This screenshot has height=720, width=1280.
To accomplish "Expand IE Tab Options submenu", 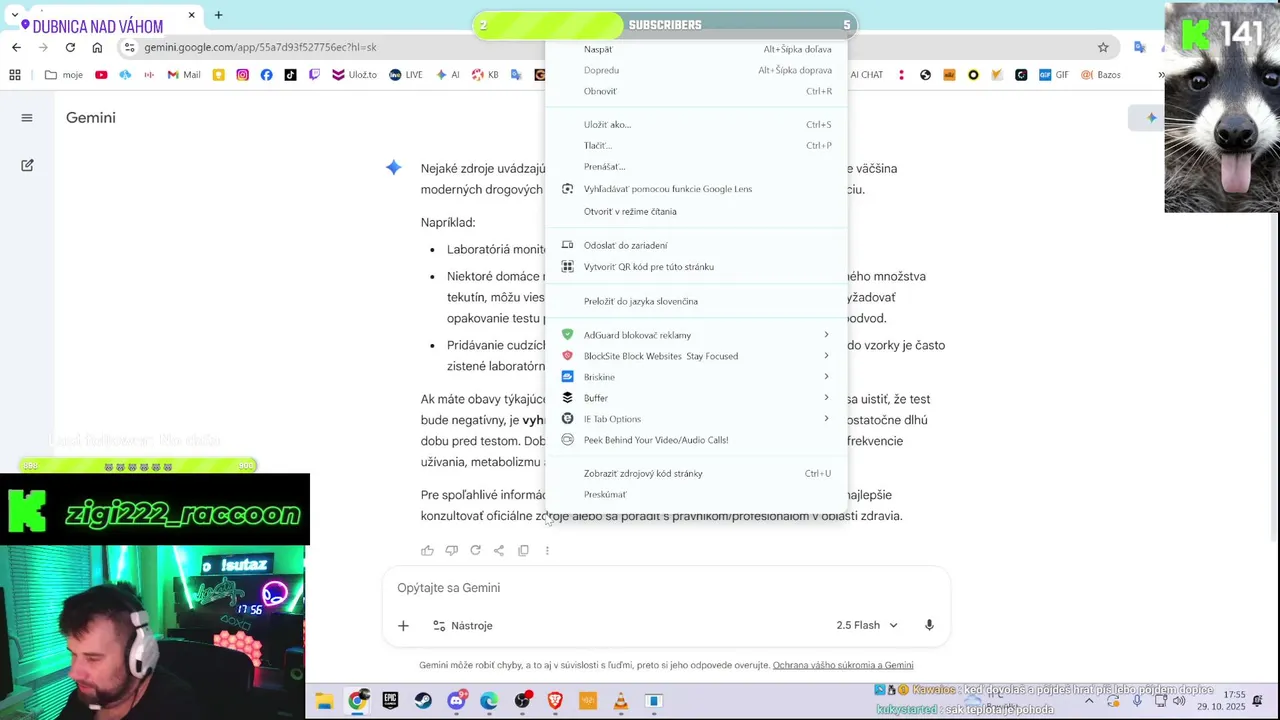I will 697,419.
